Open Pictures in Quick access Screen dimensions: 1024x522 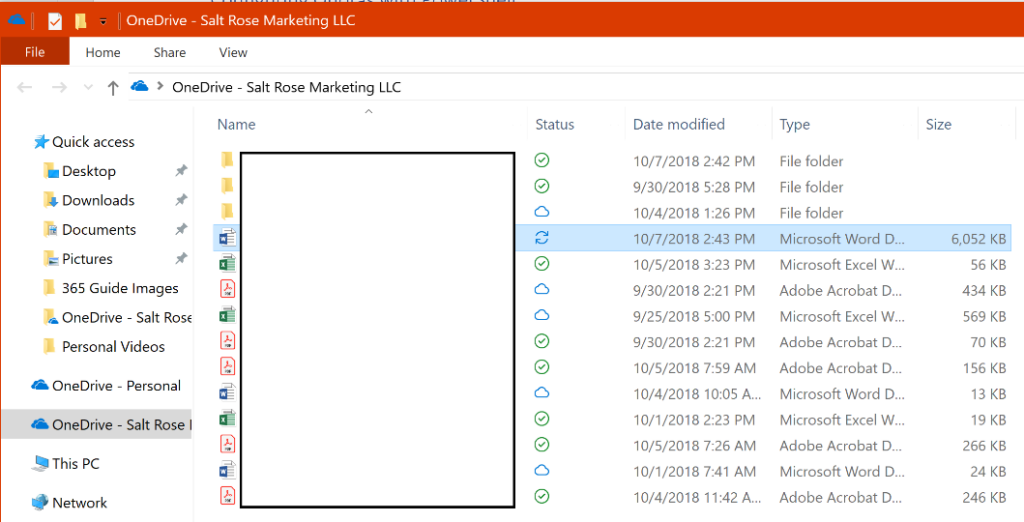[78, 259]
